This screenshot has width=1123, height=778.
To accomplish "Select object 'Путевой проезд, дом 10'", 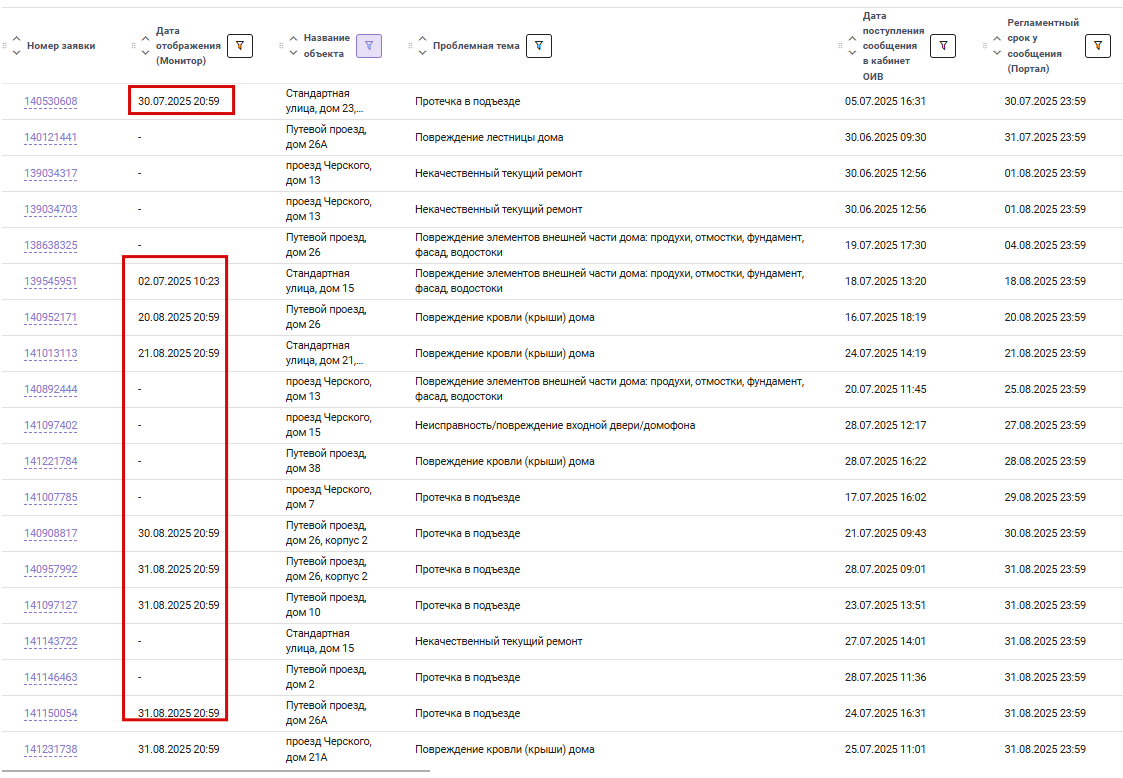I will tap(327, 605).
